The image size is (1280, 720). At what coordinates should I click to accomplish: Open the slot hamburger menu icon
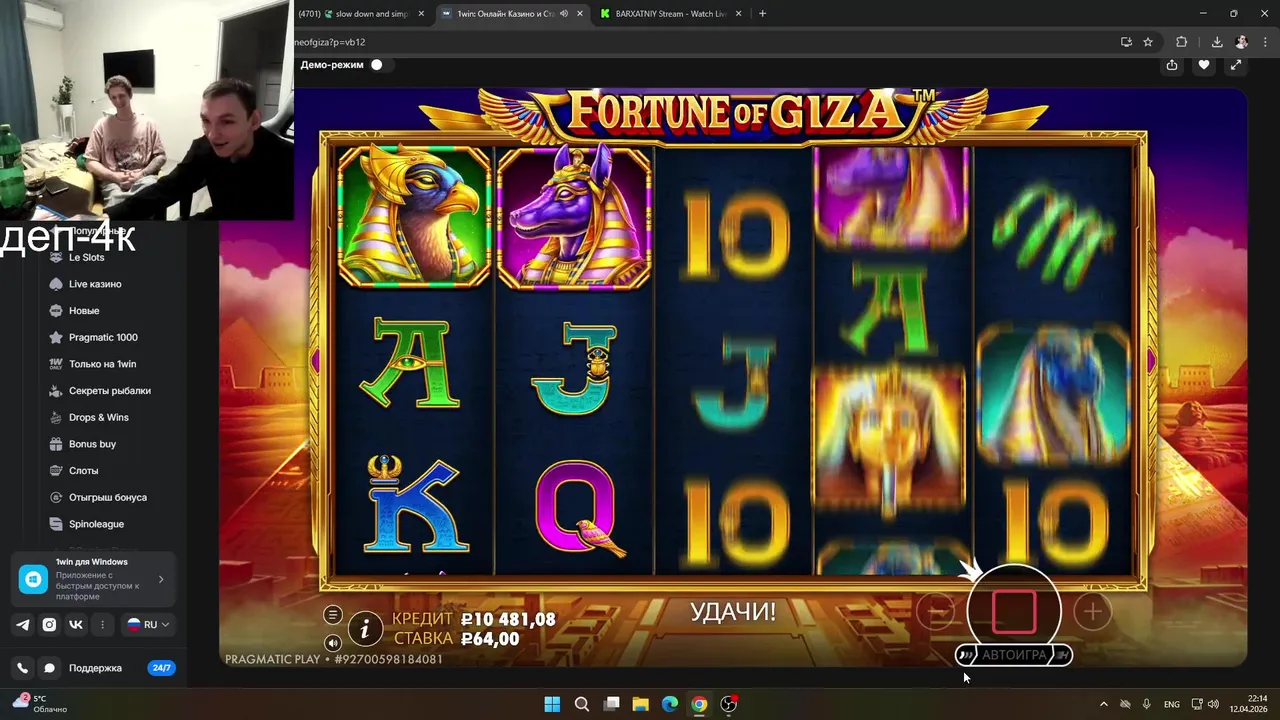pos(333,615)
